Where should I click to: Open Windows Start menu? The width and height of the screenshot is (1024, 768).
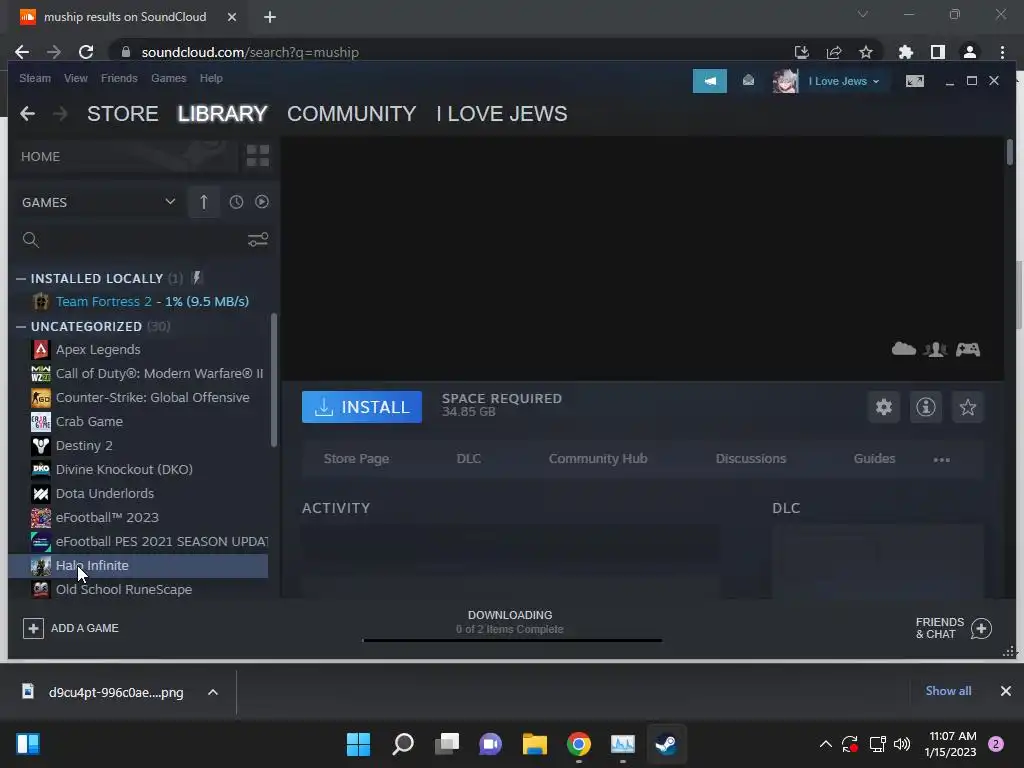coord(358,744)
